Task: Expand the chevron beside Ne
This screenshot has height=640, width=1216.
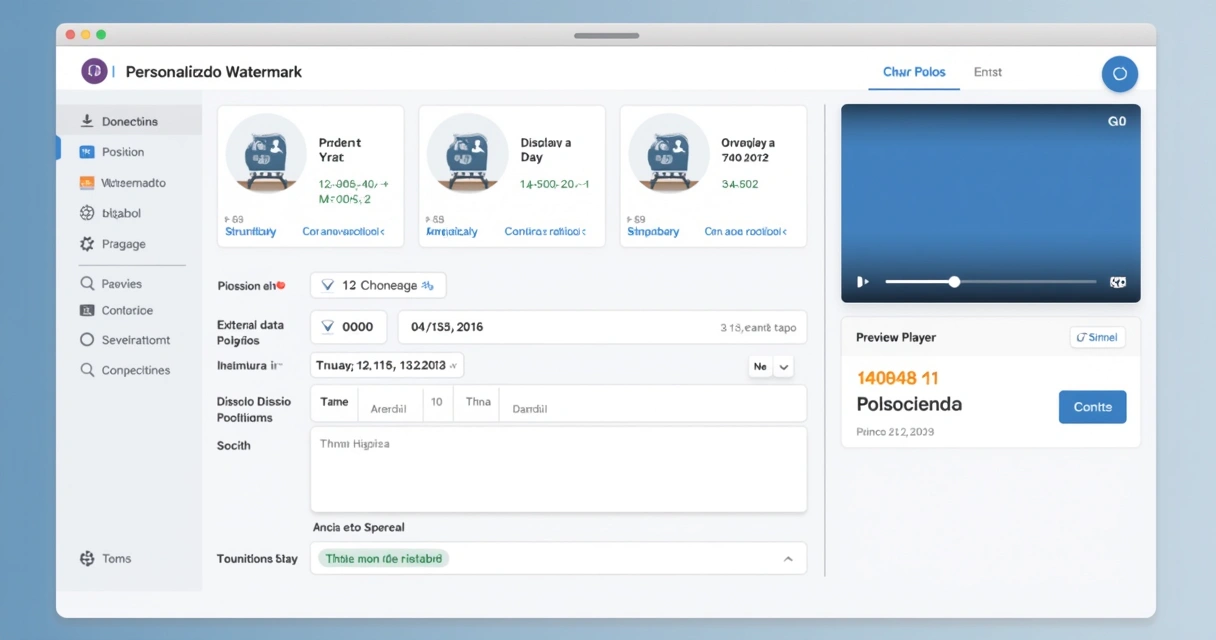Action: 784,367
